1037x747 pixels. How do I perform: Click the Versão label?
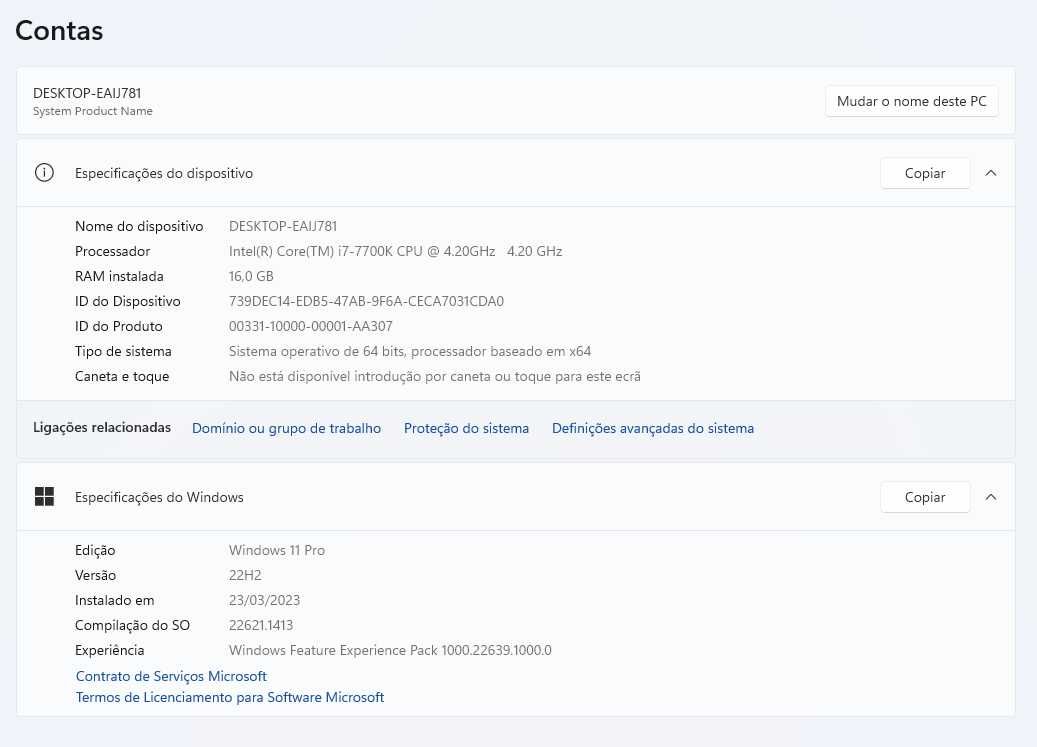point(95,575)
